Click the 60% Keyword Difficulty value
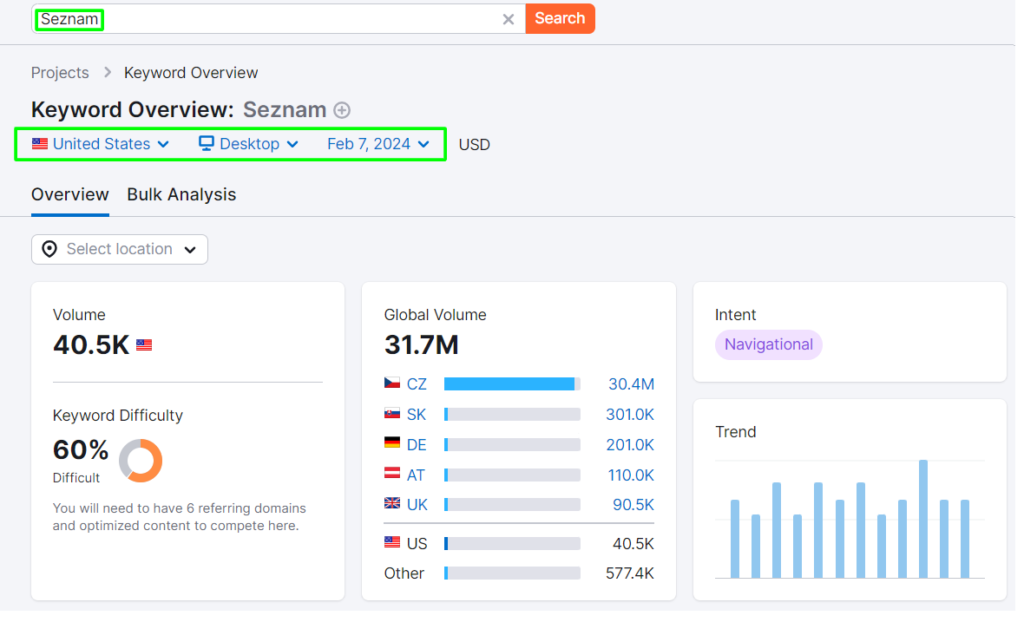Screen dimensions: 1024x629 tap(80, 450)
